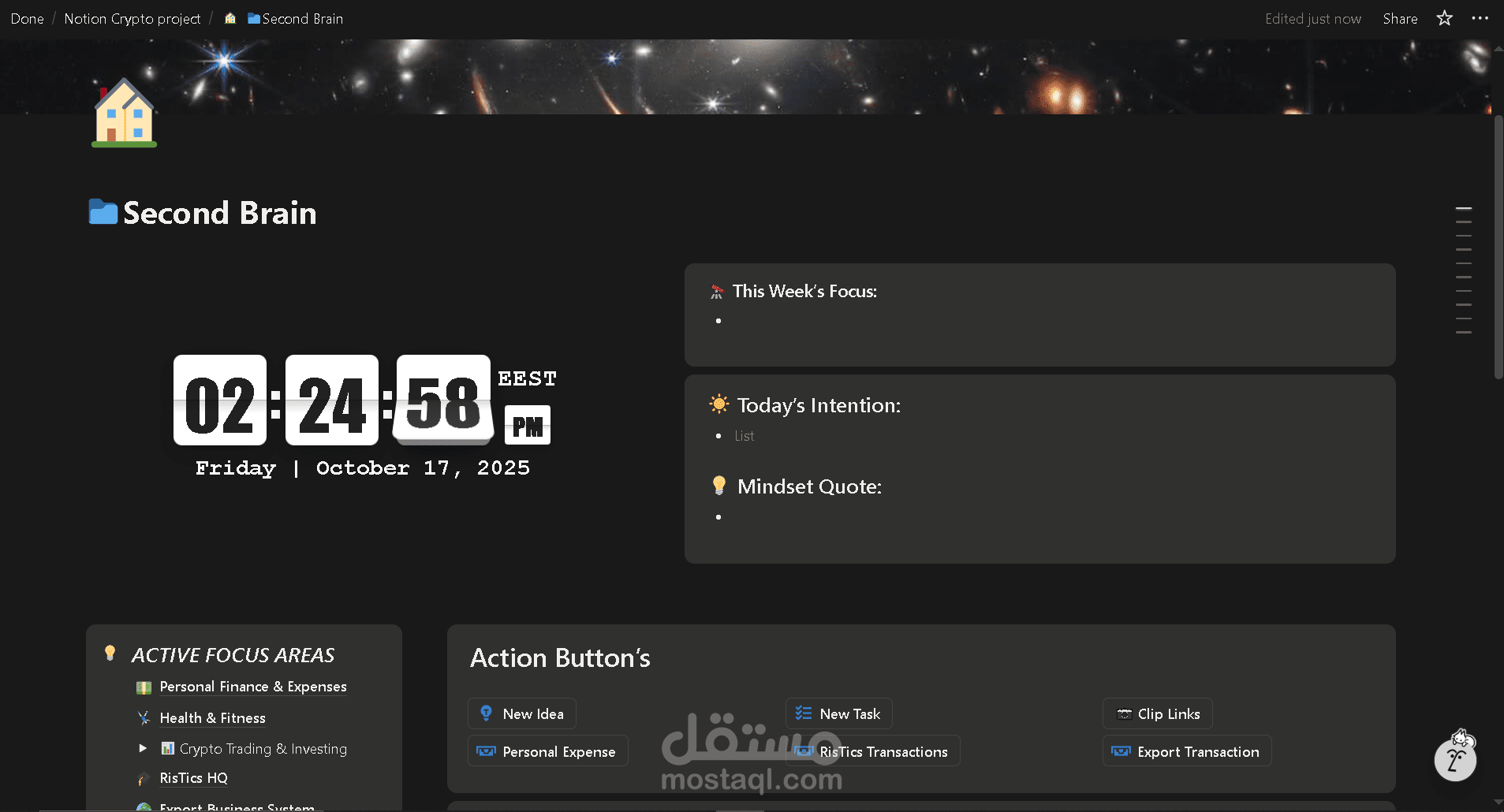
Task: Click the Export Transaction button
Action: (x=1187, y=751)
